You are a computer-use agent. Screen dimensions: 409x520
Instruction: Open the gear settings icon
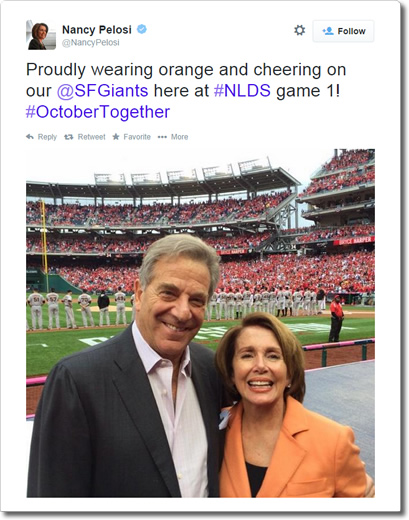point(299,30)
